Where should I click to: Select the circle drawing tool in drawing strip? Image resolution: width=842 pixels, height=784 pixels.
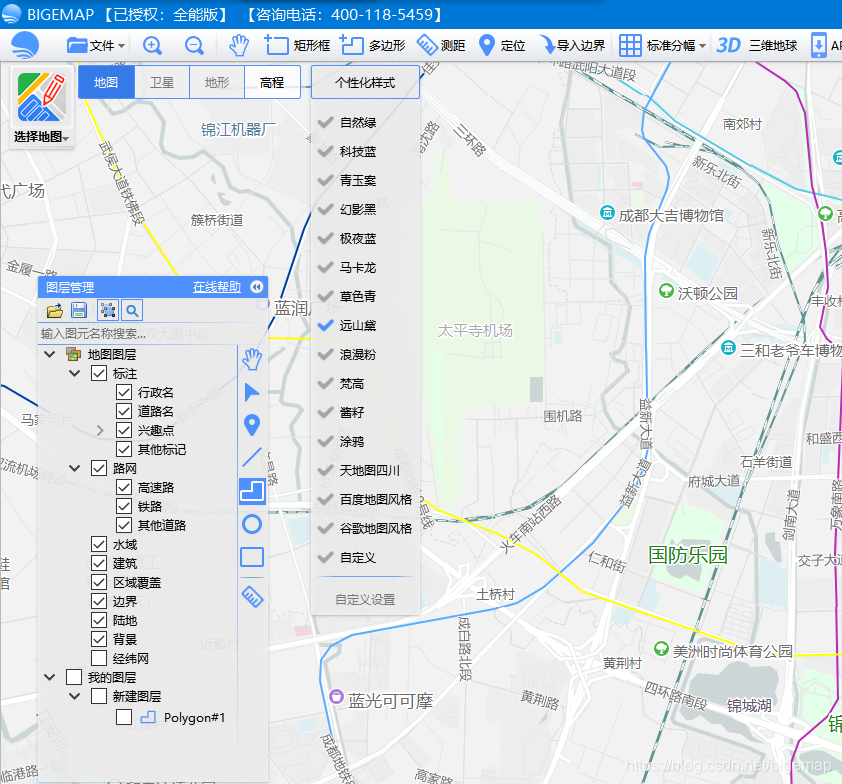coord(252,524)
